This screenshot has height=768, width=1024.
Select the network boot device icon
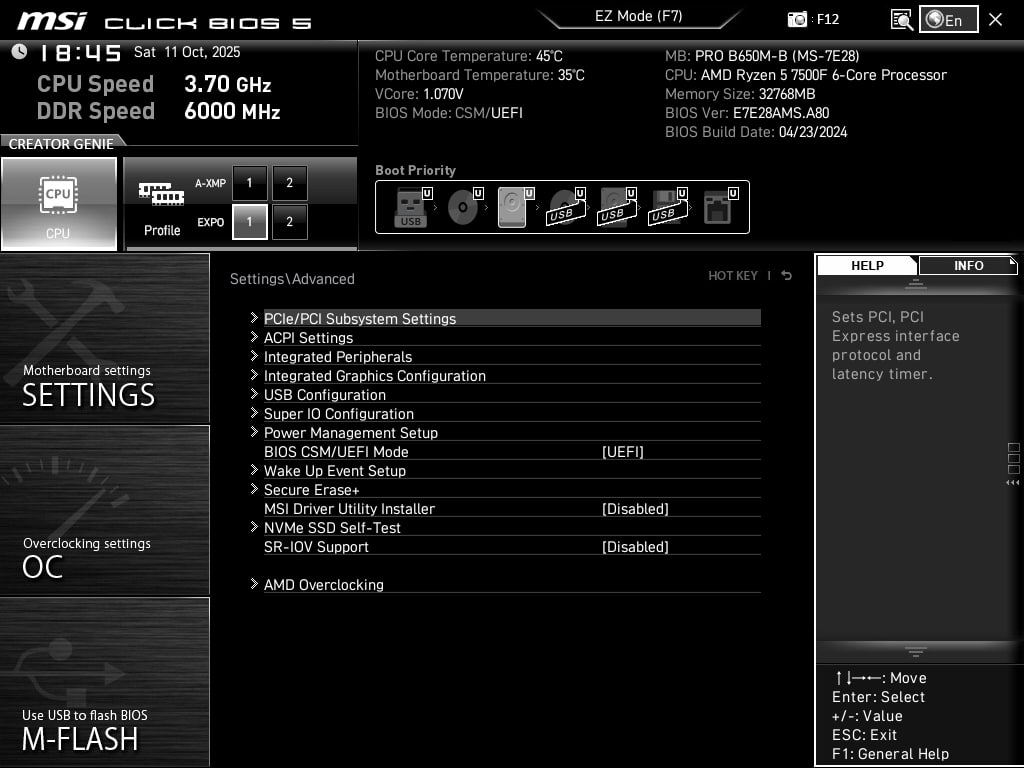pos(717,208)
